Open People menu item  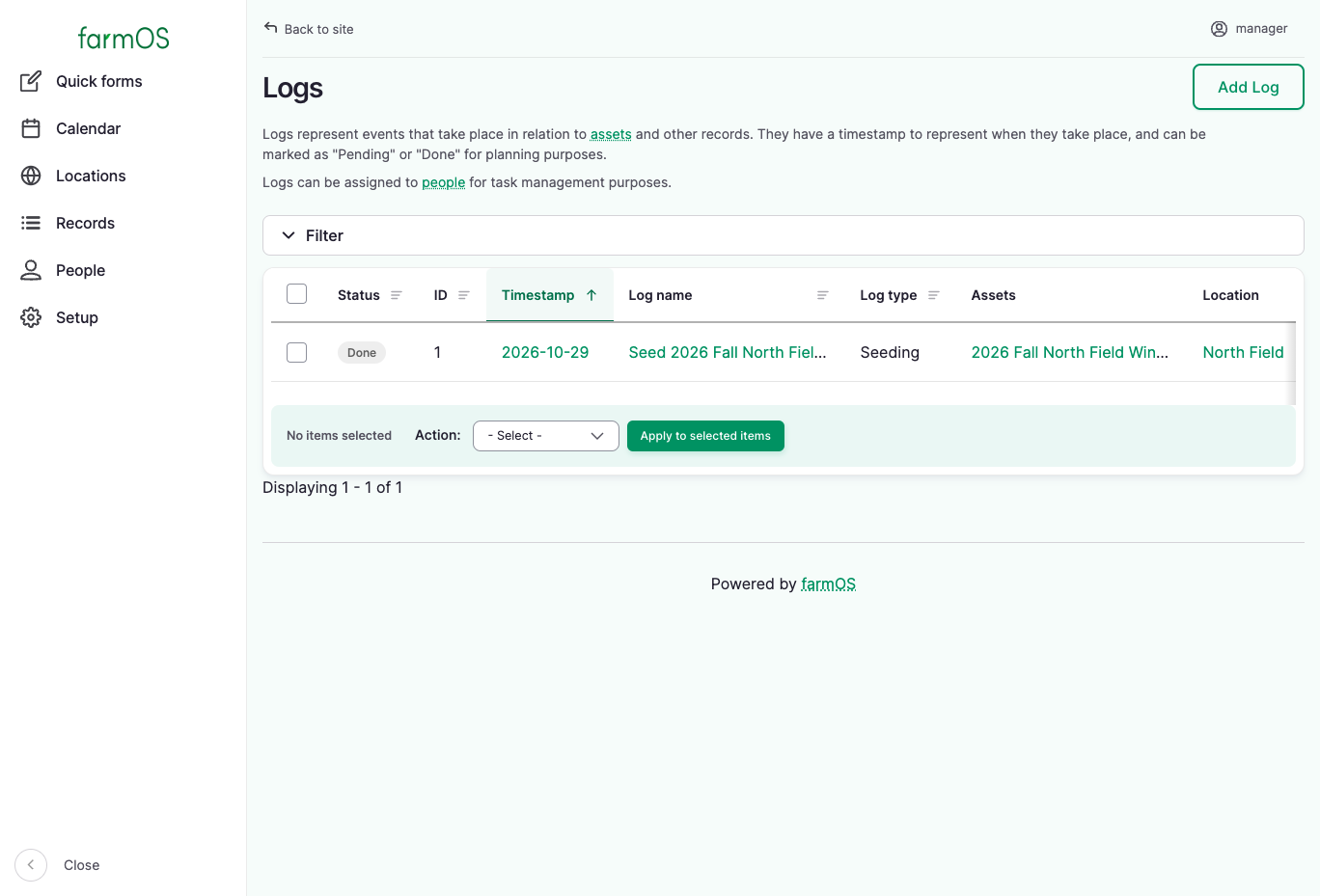(80, 270)
